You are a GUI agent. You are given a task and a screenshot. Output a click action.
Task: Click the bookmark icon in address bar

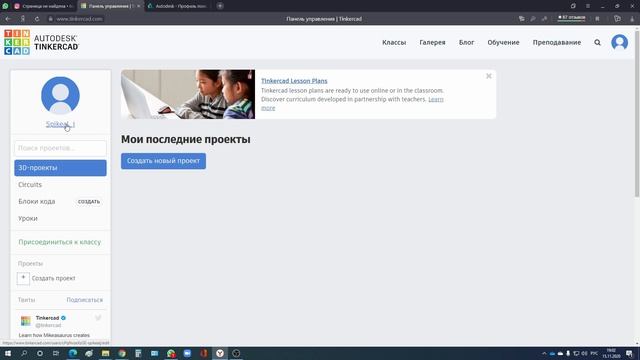pos(597,19)
